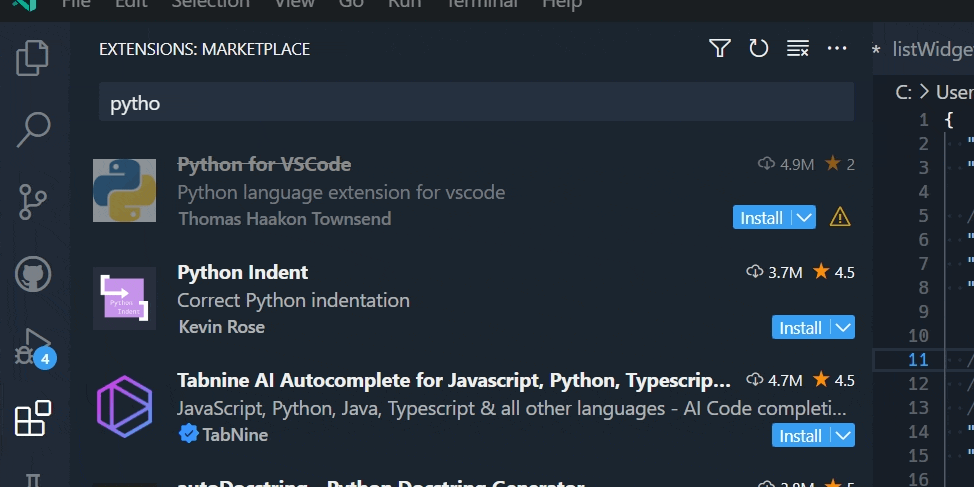Click publisher name 'Kevin Rose'
This screenshot has width=974, height=487.
(x=222, y=327)
